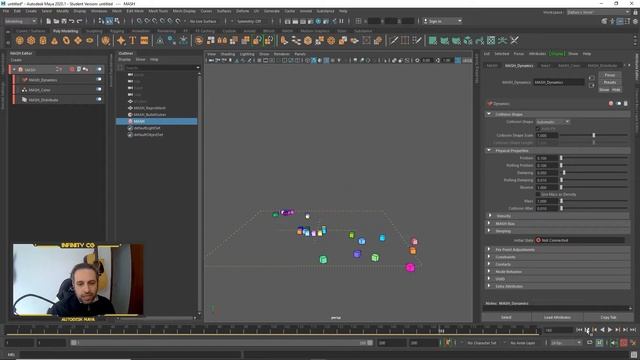640x360 pixels.
Task: Click the undo arrow icon
Action: coord(72,21)
